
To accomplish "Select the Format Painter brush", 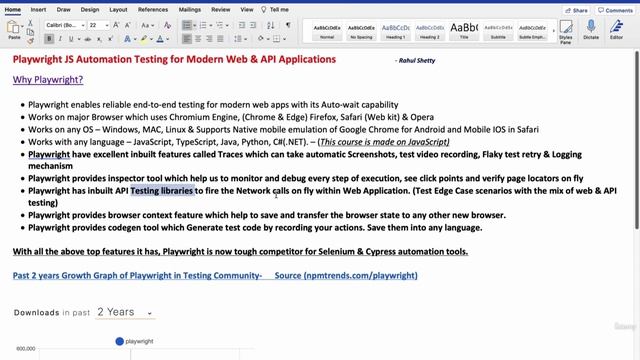I will [x=30, y=40].
